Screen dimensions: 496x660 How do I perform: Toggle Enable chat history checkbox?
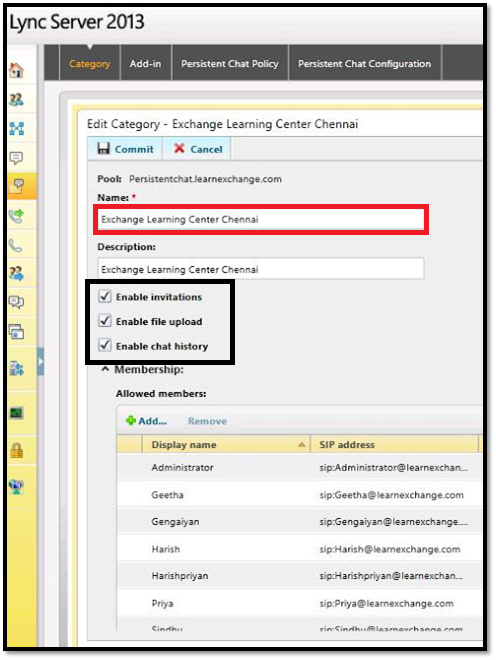104,345
